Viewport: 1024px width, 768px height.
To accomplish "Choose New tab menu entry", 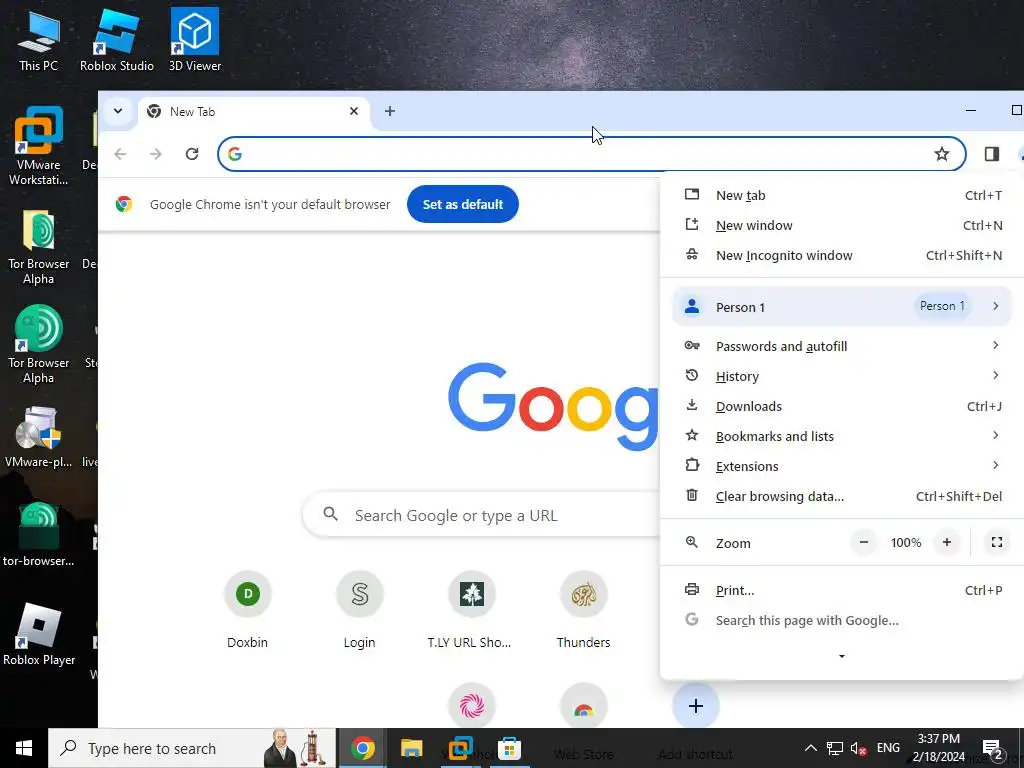I will 842,195.
